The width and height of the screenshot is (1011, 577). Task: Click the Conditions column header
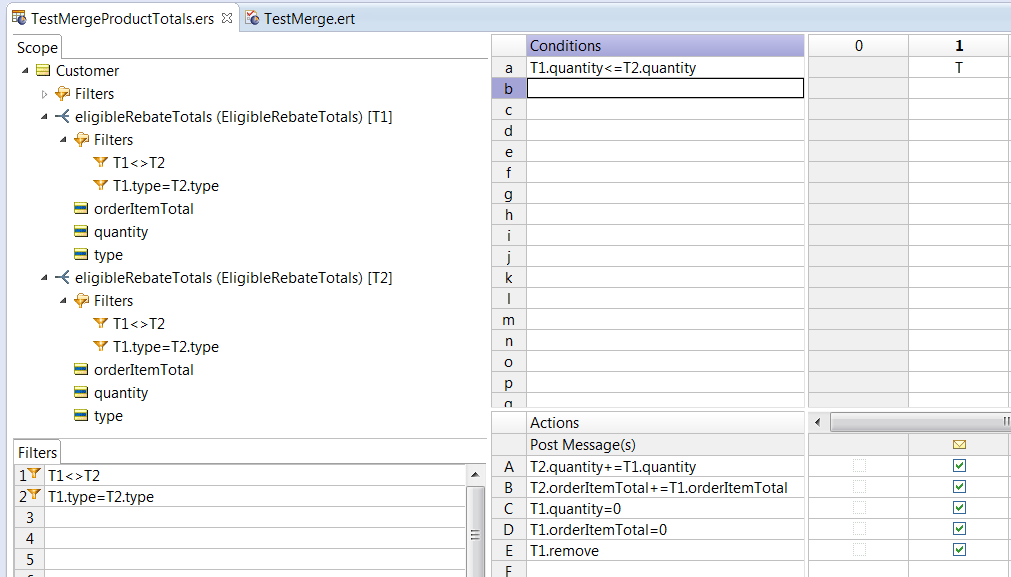click(665, 46)
